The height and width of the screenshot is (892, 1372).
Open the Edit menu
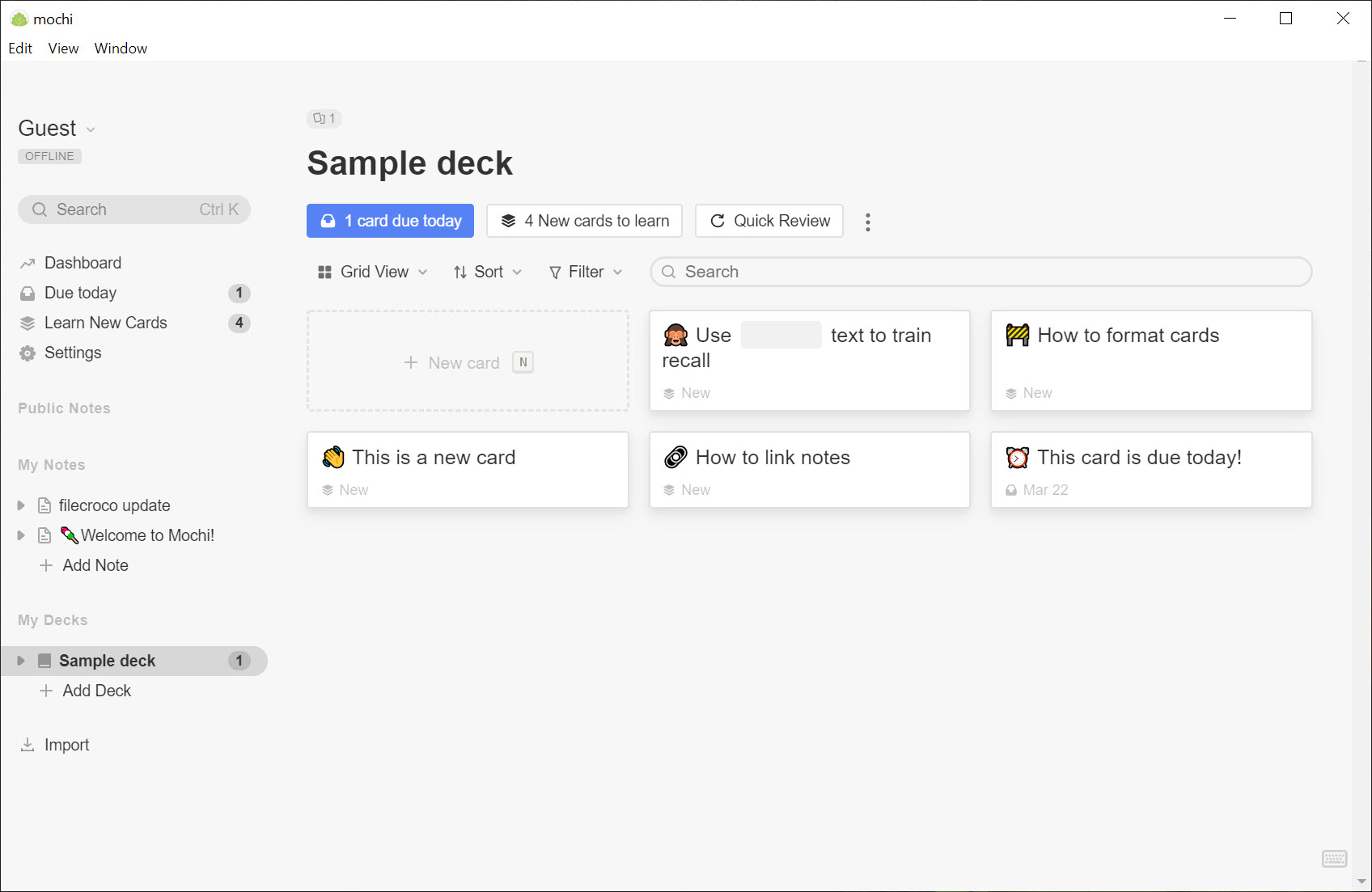click(x=20, y=49)
